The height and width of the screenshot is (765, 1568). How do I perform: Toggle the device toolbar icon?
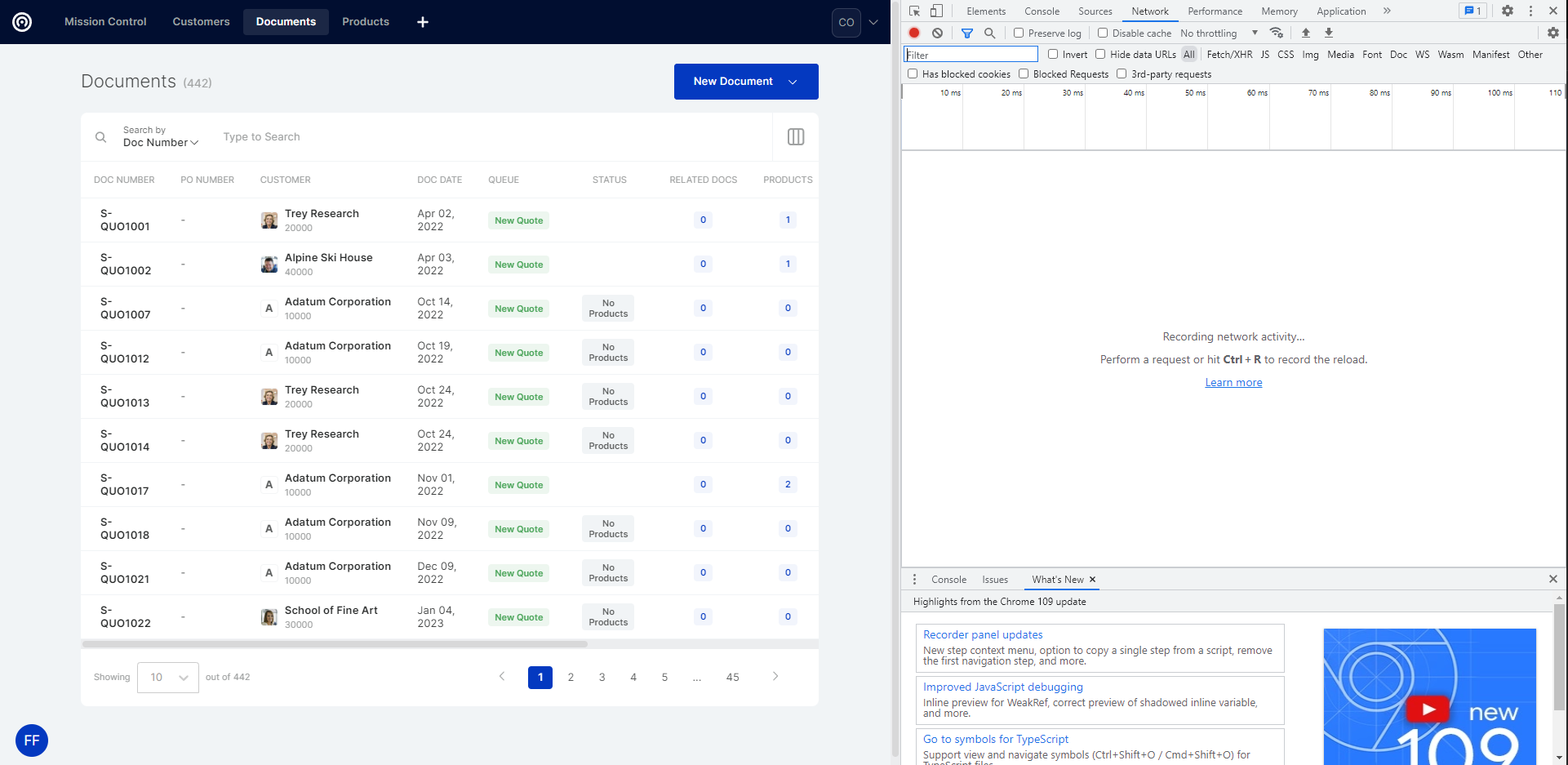[x=936, y=11]
